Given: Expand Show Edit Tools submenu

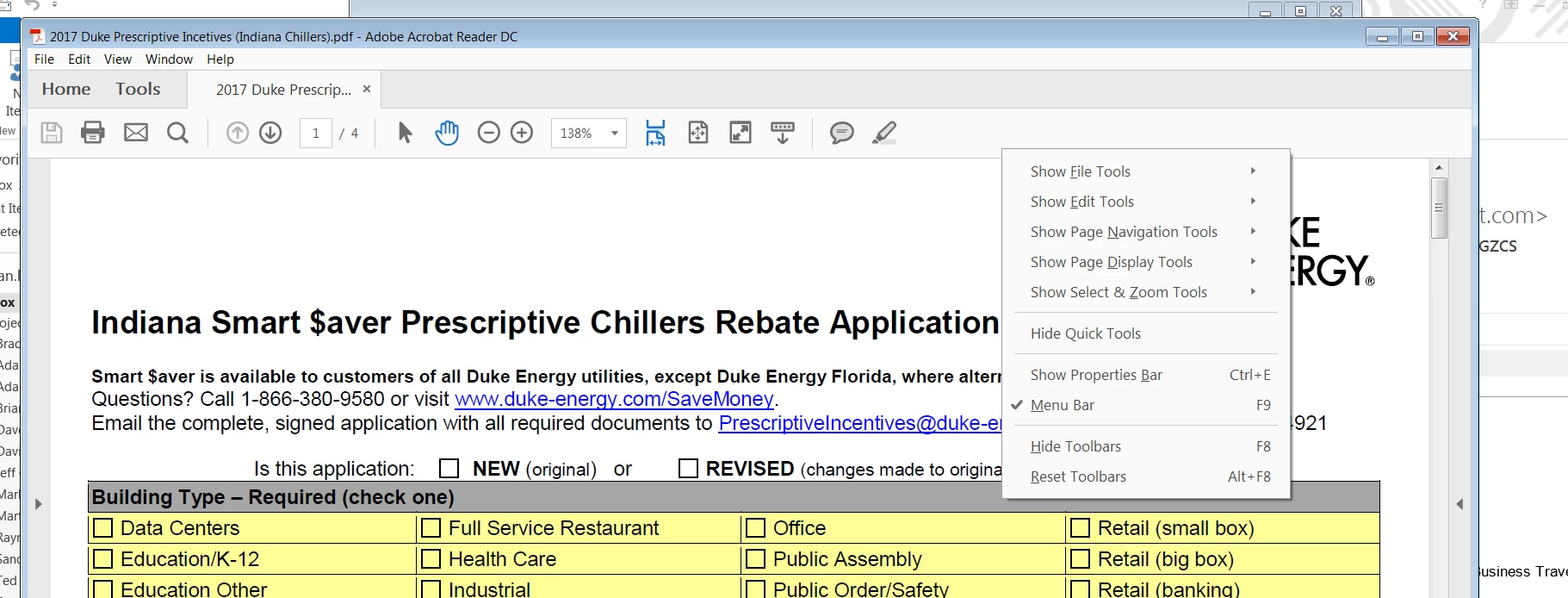Looking at the screenshot, I should click(x=1146, y=202).
